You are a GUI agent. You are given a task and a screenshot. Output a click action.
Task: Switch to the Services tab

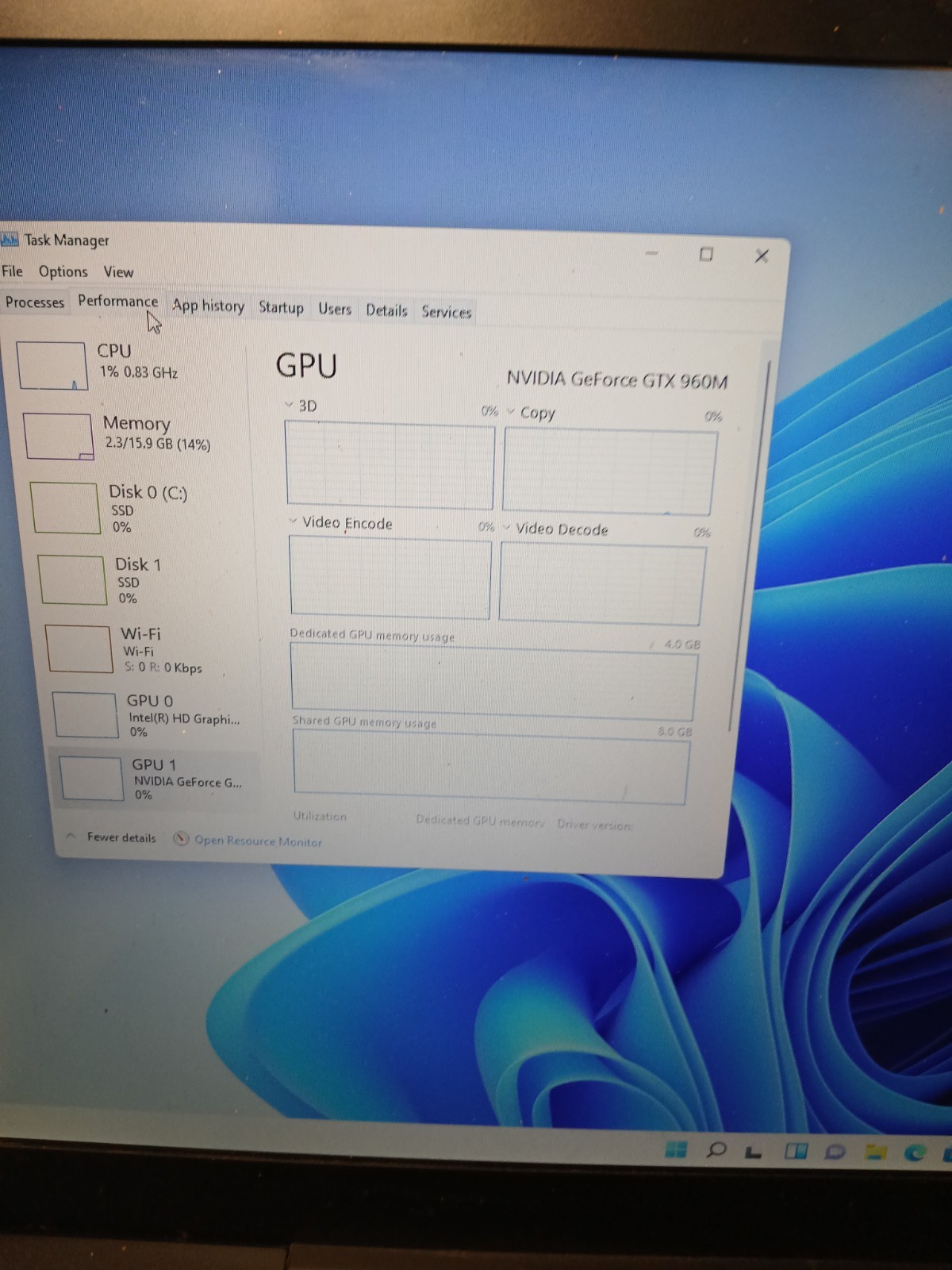447,312
